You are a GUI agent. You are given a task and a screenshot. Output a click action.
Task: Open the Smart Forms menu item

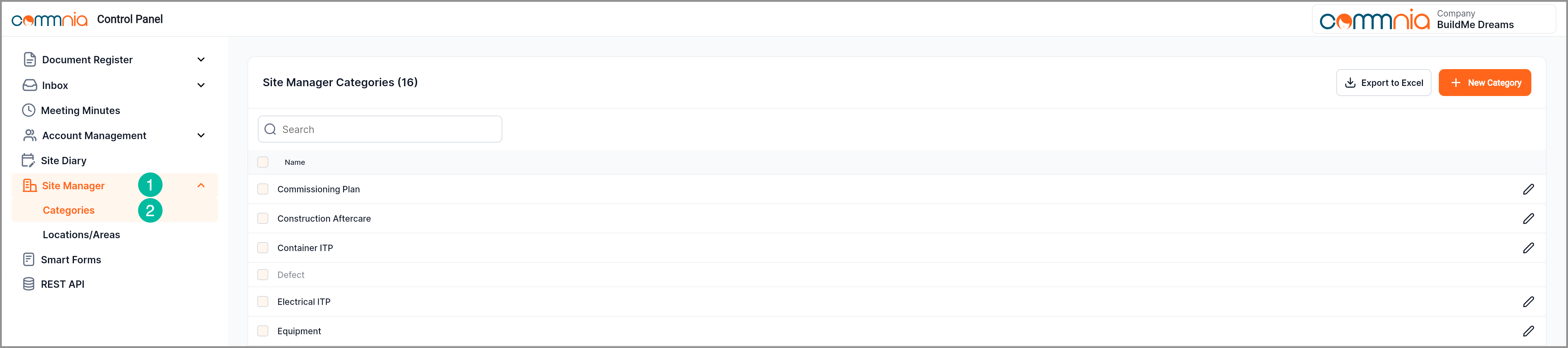(x=71, y=260)
